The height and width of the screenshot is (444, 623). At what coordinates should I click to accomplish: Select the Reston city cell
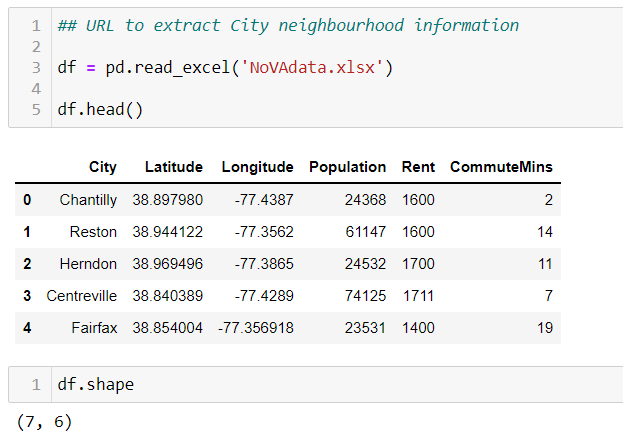pyautogui.click(x=93, y=232)
